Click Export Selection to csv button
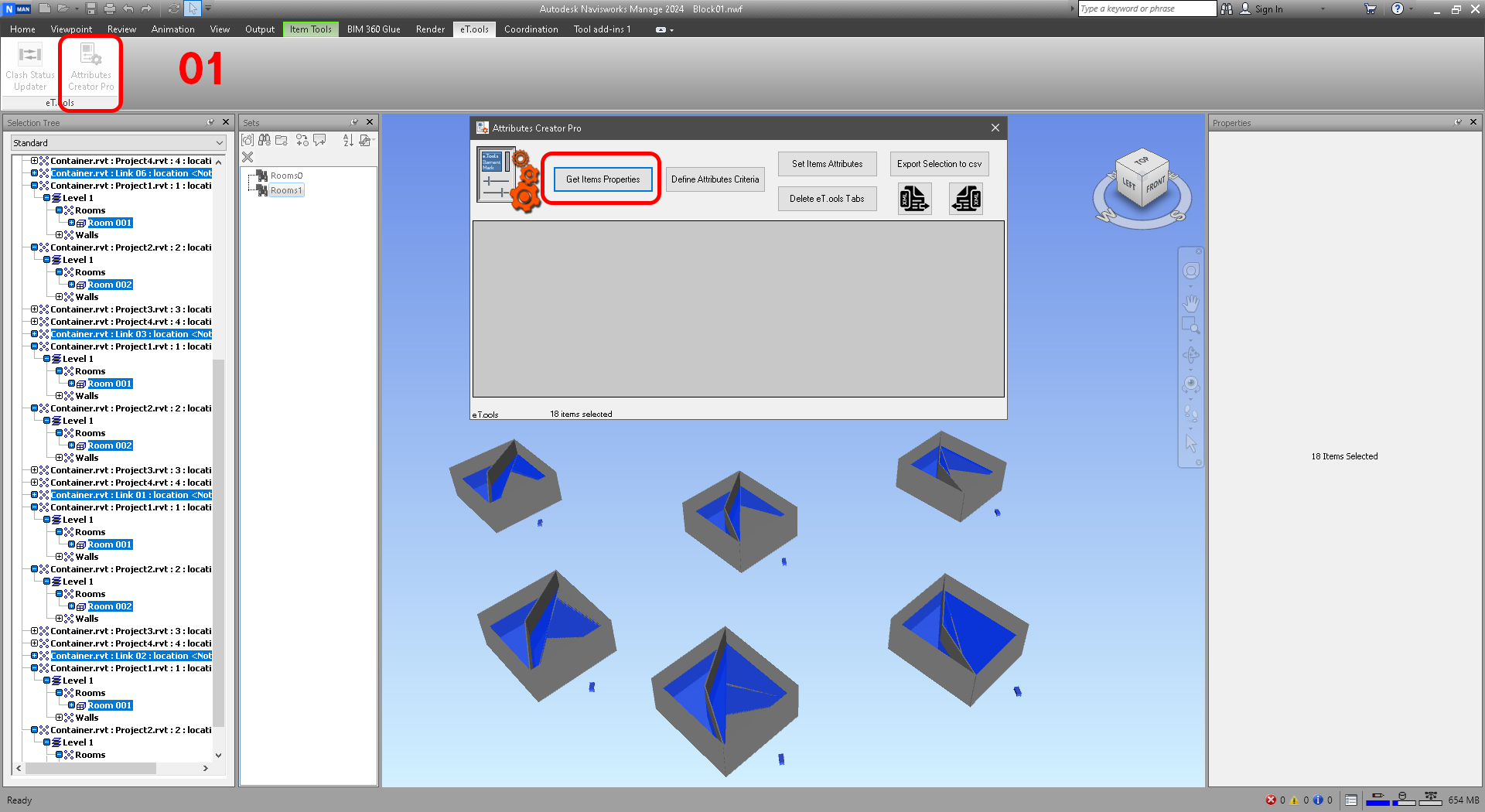 [939, 164]
